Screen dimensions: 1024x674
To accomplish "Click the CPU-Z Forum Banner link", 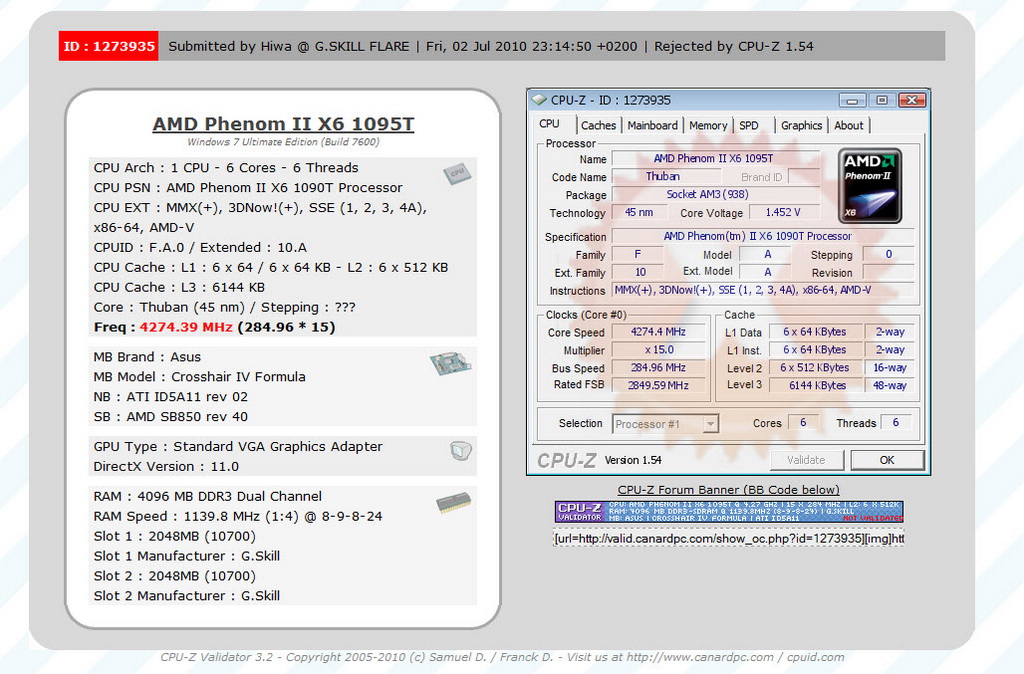I will pos(728,490).
